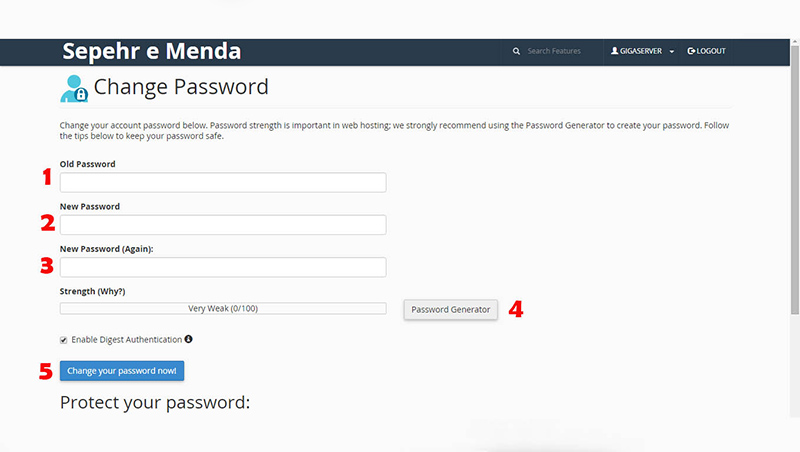Click the Very Weak strength meter bar
Screen dimensions: 800x452
pos(223,309)
